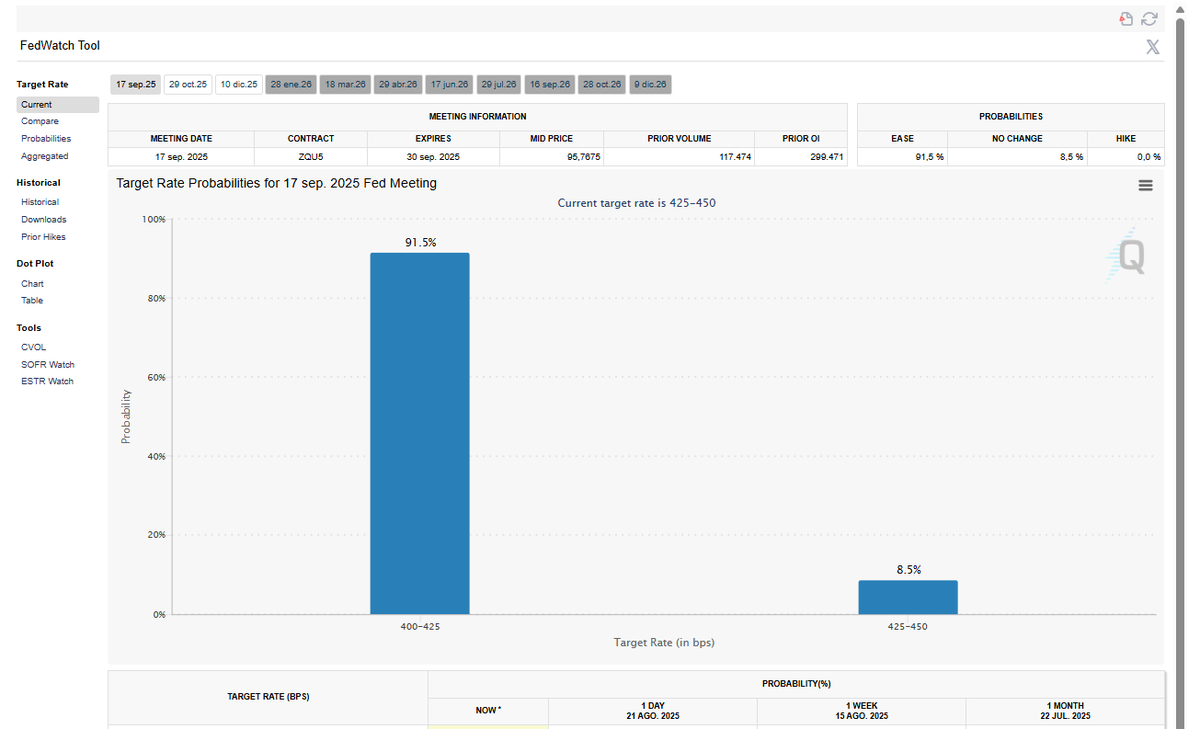Select the 29 oct.25 meeting tab
The height and width of the screenshot is (729, 1200).
[188, 85]
